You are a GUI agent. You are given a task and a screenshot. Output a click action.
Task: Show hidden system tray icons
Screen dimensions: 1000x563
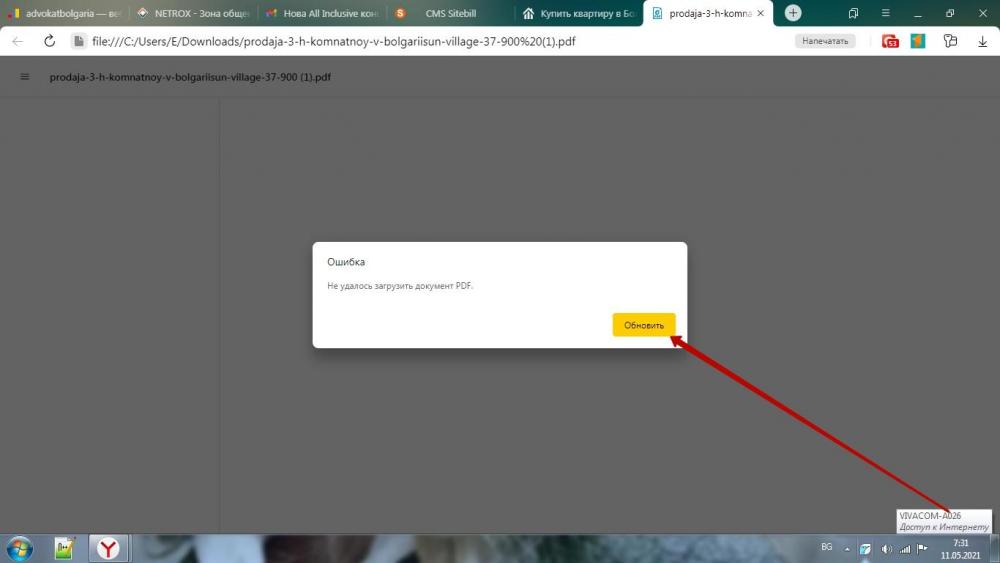tap(848, 548)
